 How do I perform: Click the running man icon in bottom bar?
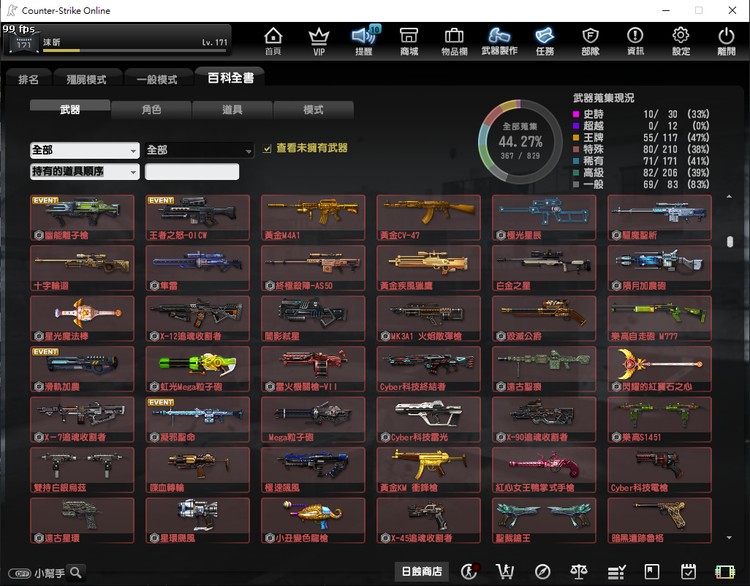pos(469,571)
